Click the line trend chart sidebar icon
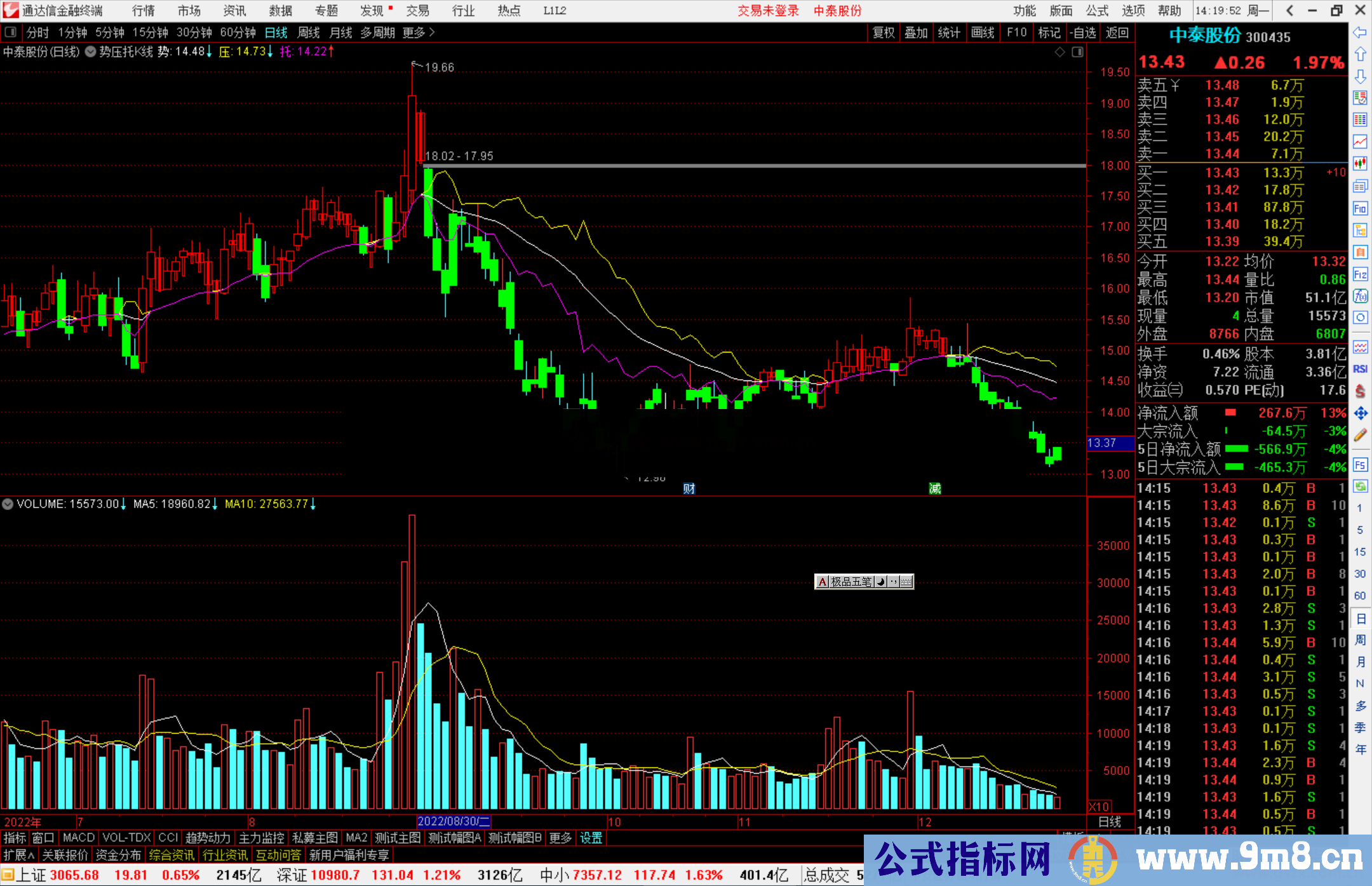 click(1360, 141)
